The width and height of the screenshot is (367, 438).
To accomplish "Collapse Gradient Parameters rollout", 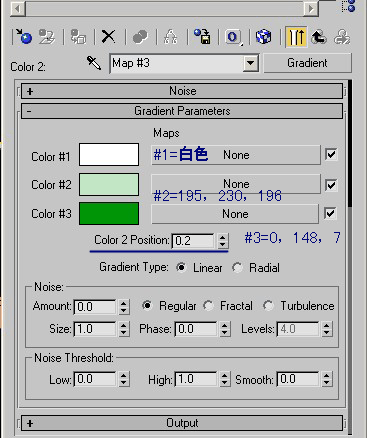I will [x=182, y=111].
